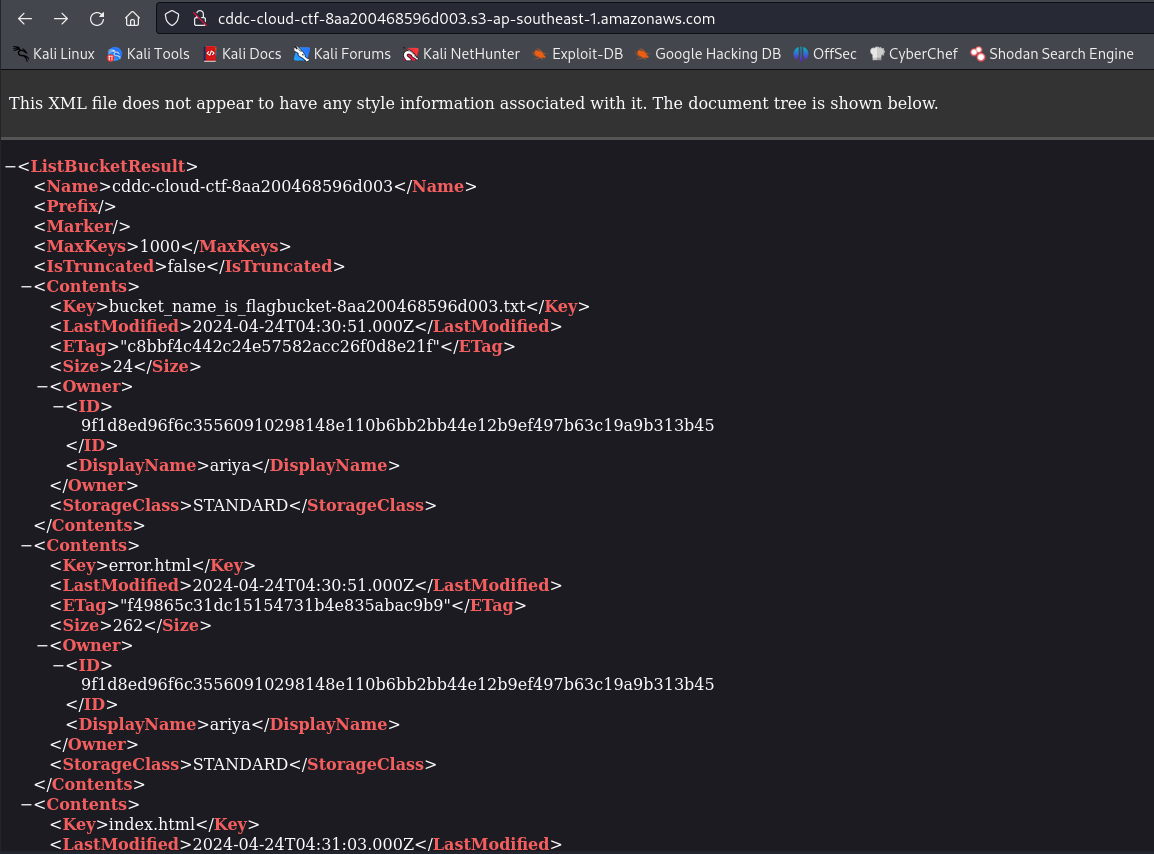1154x854 pixels.
Task: Open the Kali Tools bookmark
Action: [148, 54]
